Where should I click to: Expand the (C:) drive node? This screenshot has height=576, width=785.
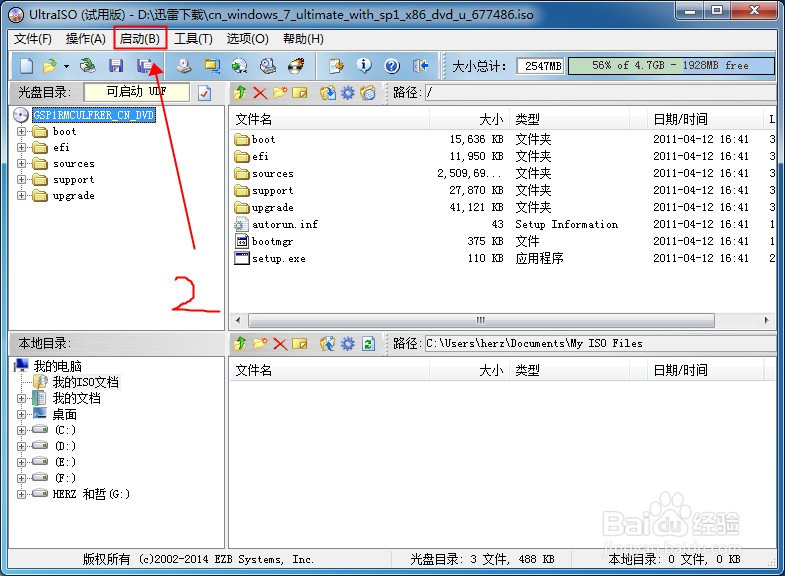click(22, 430)
